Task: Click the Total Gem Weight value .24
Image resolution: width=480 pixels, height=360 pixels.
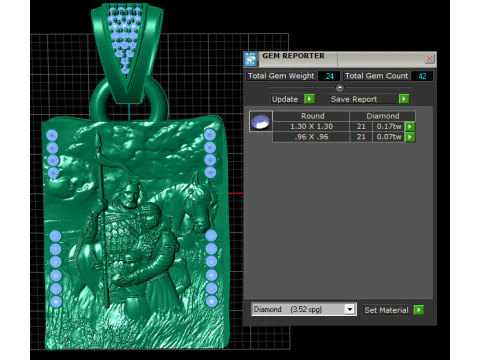Action: coord(329,76)
